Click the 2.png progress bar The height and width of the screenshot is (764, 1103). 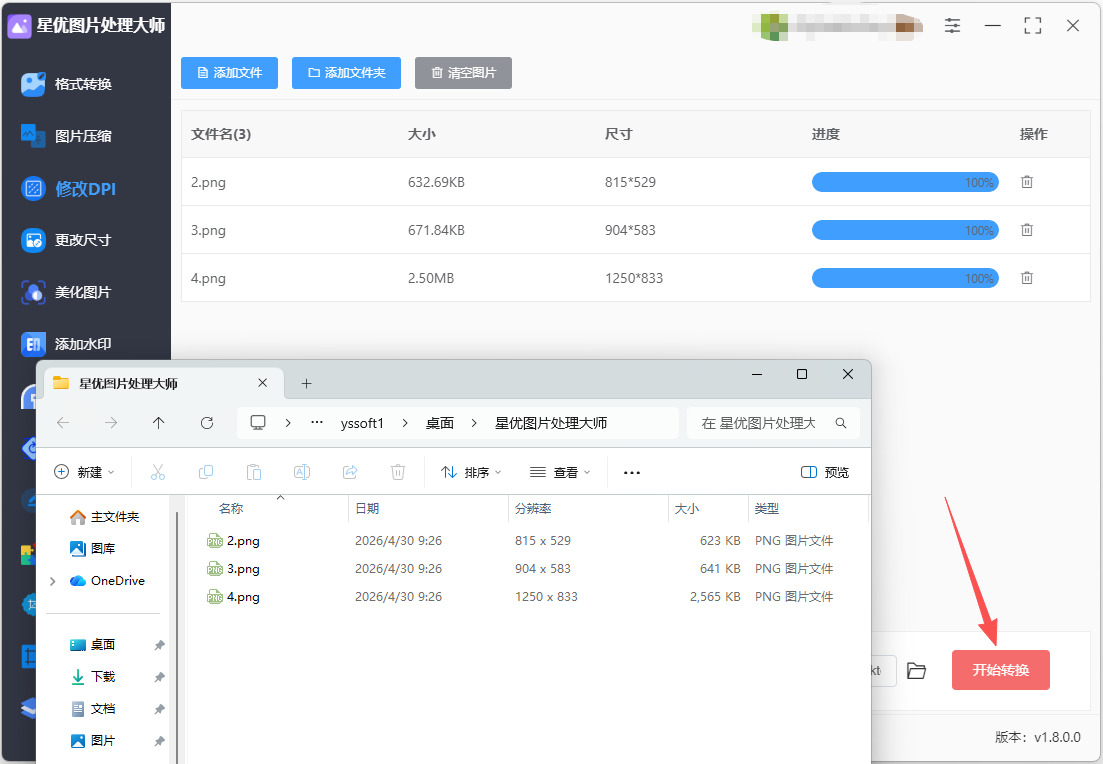905,182
